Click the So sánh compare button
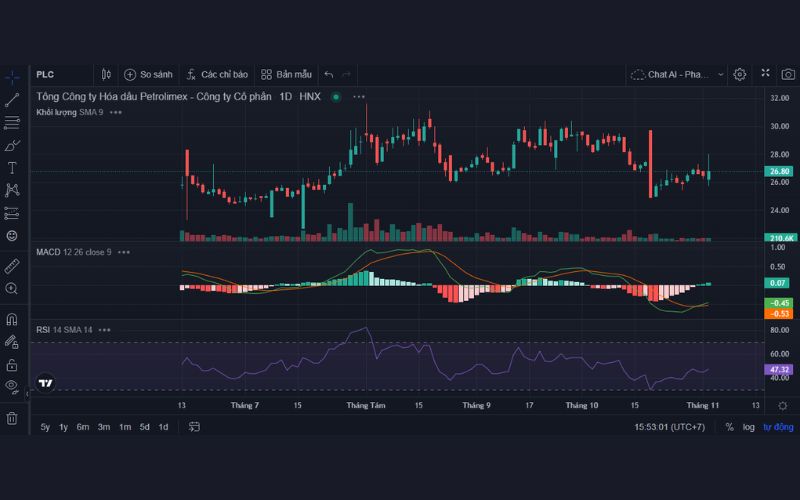Viewport: 800px width, 500px height. coord(148,74)
